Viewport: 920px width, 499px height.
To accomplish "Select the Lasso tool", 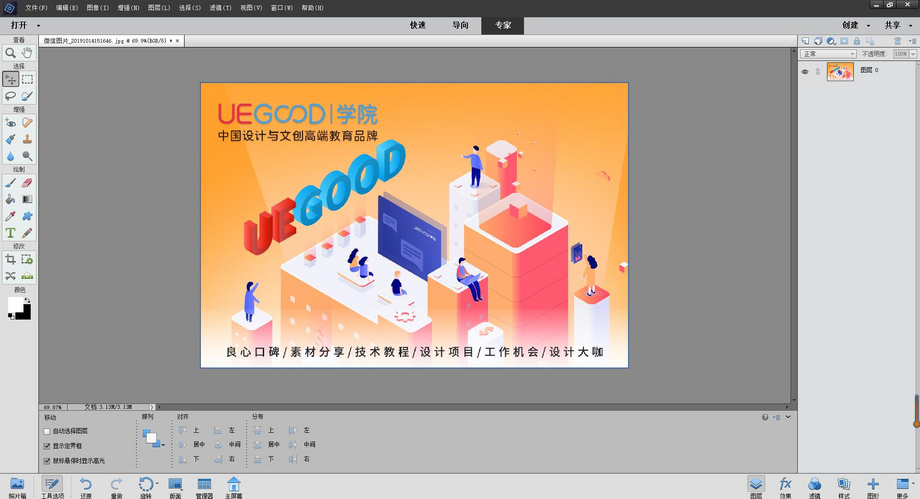I will pos(11,96).
